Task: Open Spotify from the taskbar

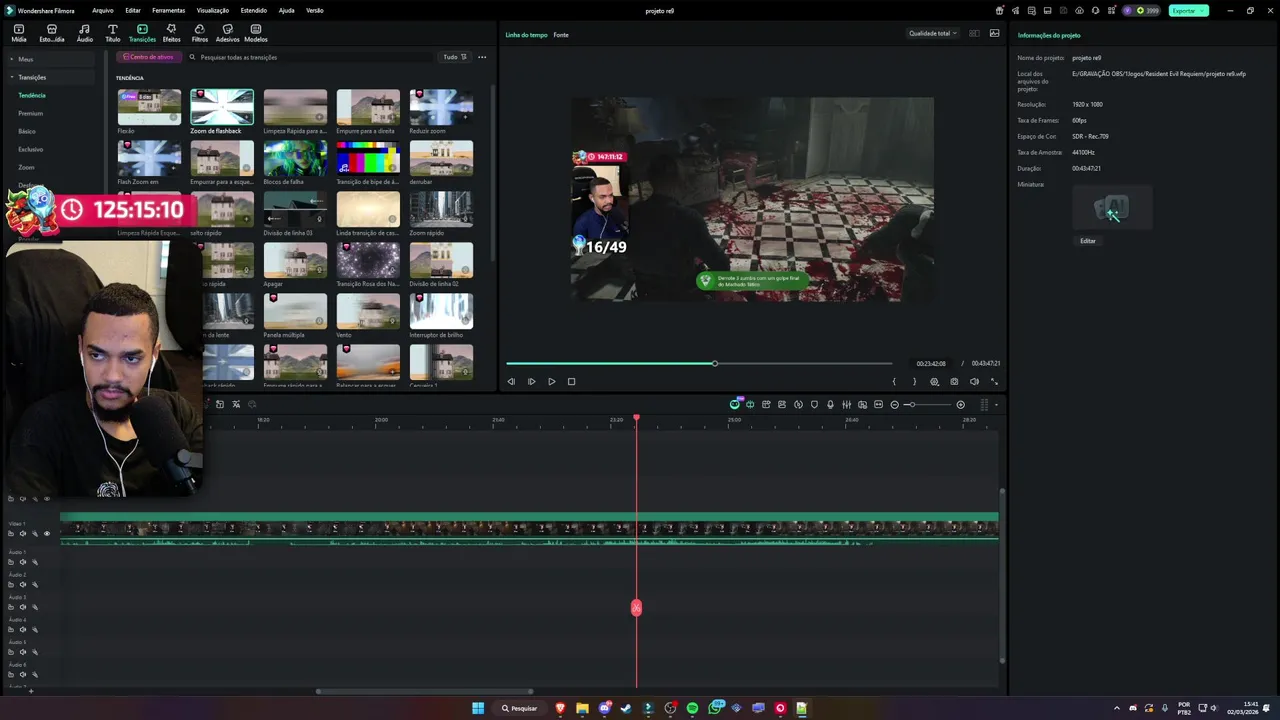Action: pos(692,708)
